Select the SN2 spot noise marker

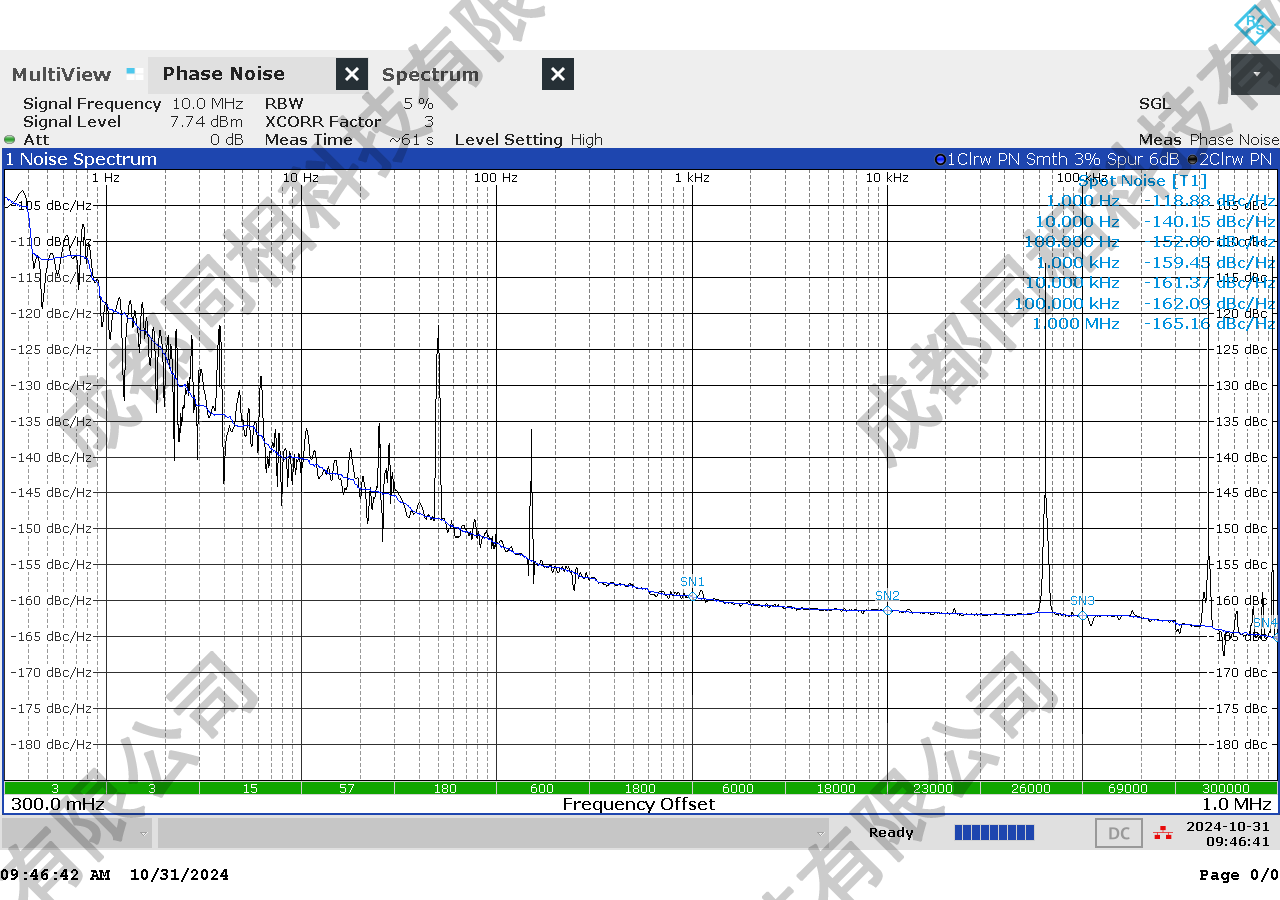coord(887,610)
